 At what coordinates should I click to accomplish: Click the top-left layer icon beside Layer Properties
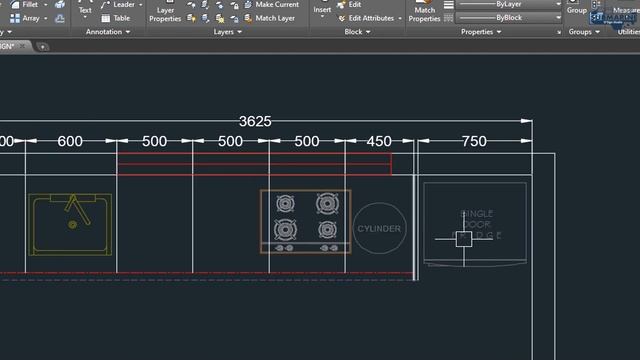pos(191,4)
